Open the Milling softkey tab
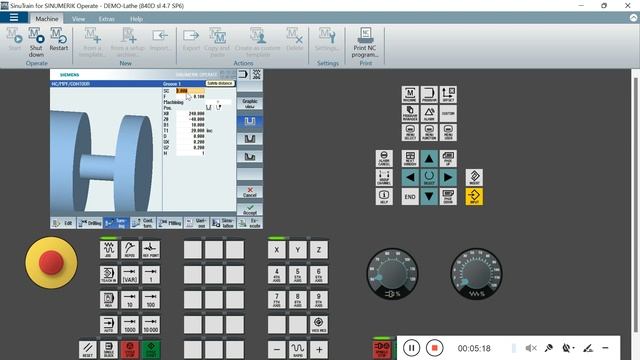The height and width of the screenshot is (360, 640). (x=170, y=223)
